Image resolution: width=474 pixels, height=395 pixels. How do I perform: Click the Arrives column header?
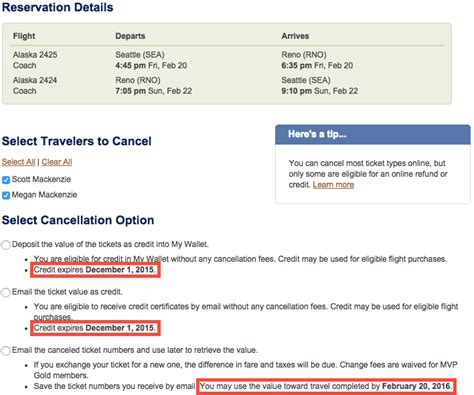(x=295, y=36)
